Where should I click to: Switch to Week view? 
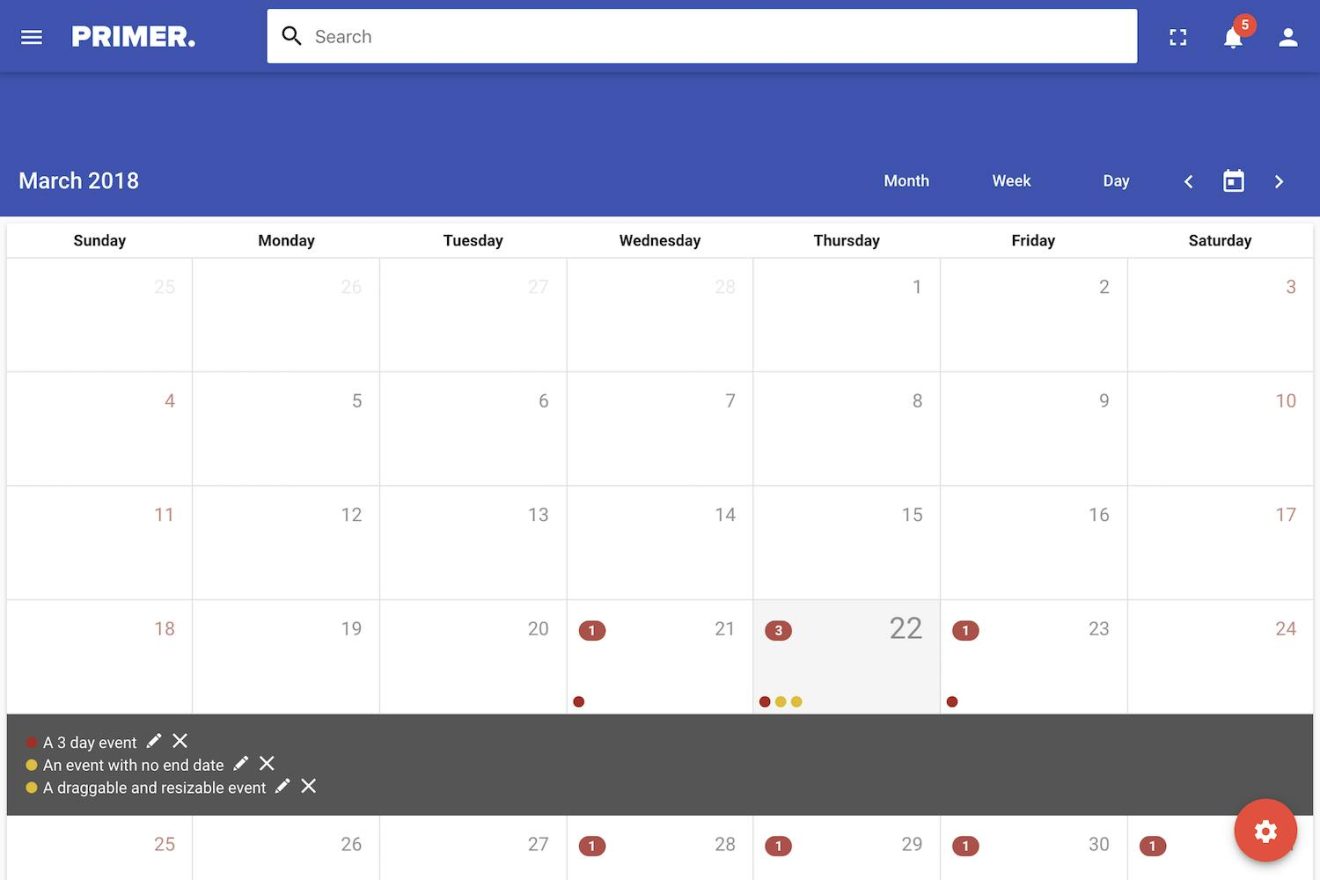(x=1011, y=181)
